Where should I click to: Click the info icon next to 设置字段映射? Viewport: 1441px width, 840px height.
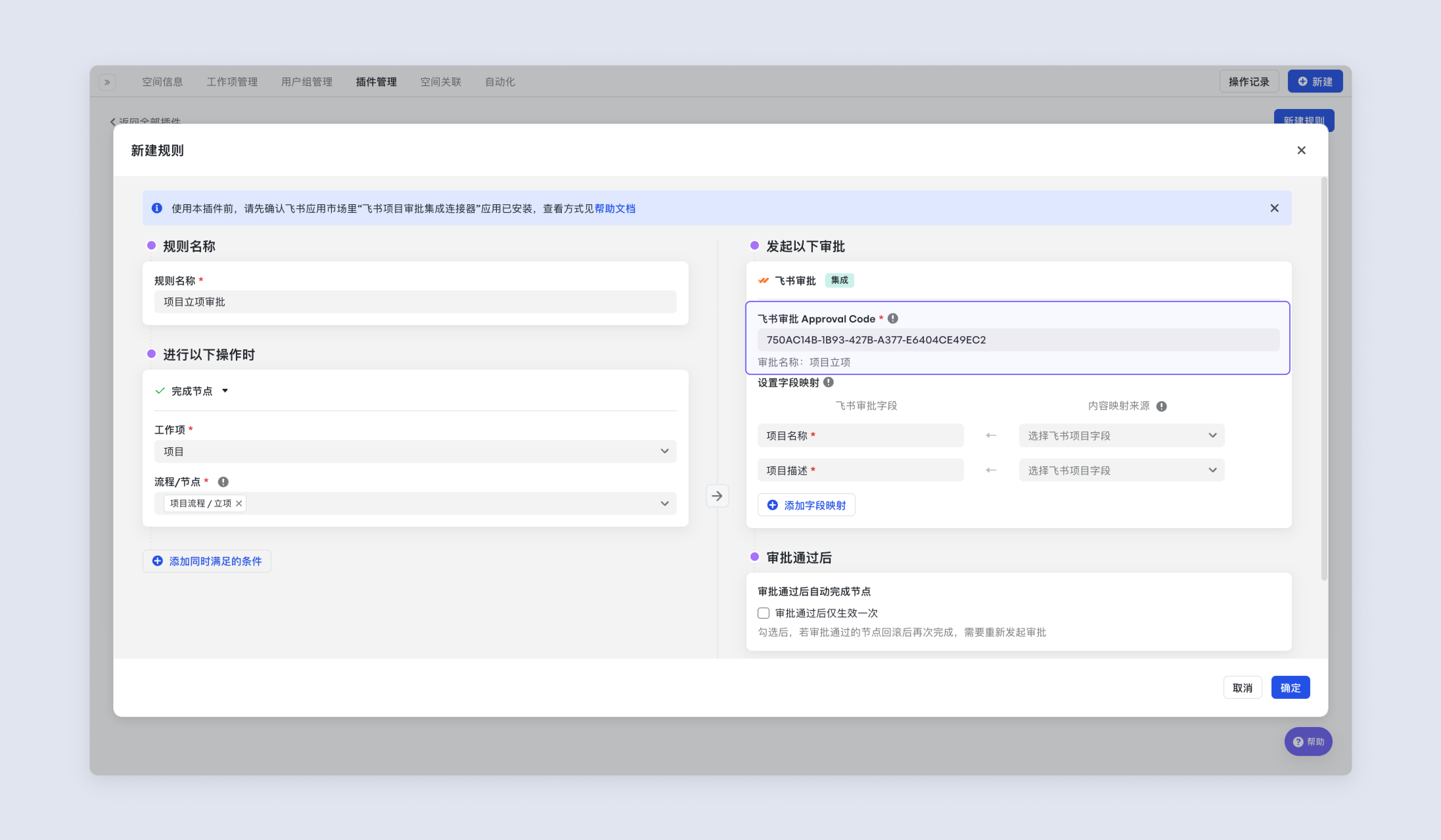pyautogui.click(x=829, y=382)
